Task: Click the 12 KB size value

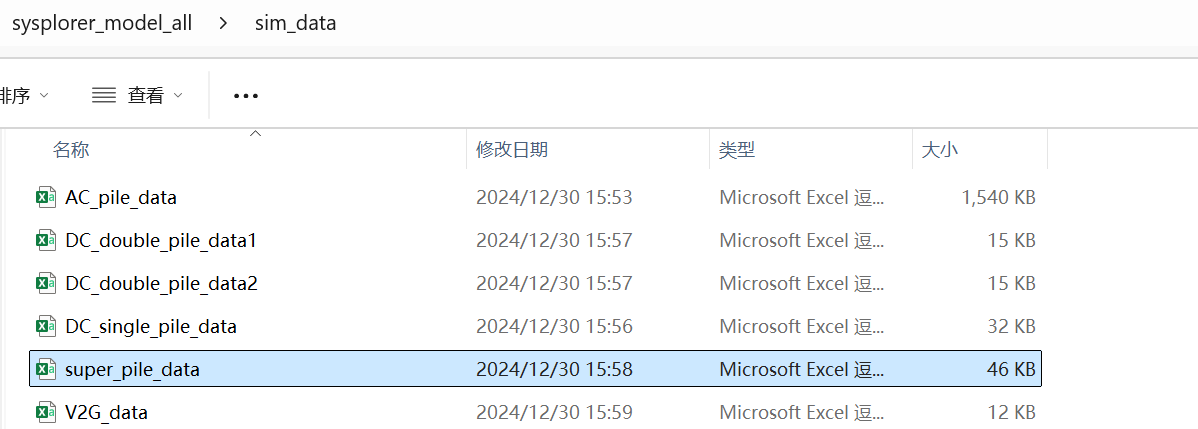Action: (x=1012, y=412)
